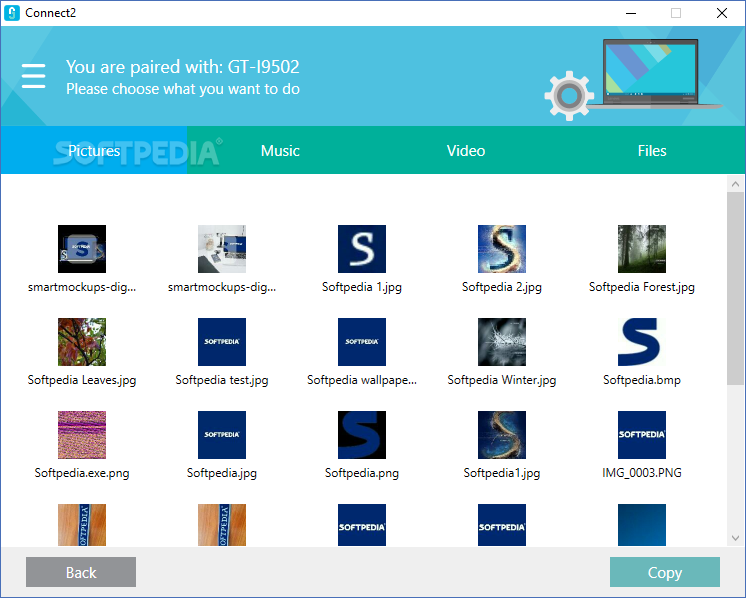746x598 pixels.
Task: Click the Copy button
Action: [x=665, y=572]
